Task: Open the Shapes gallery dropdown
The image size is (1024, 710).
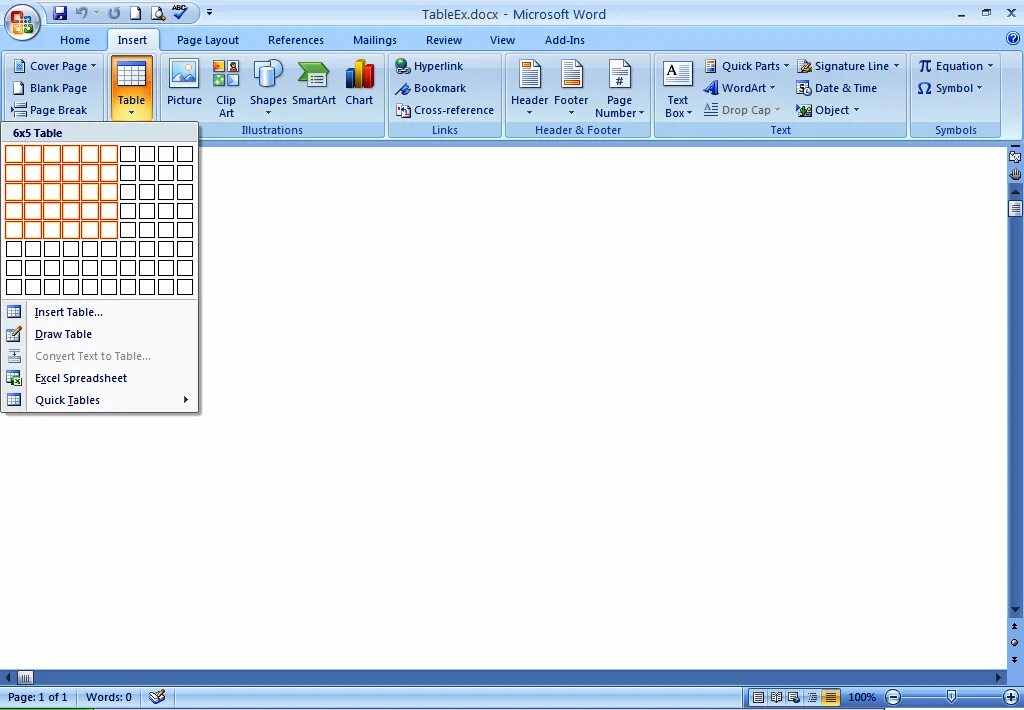Action: [x=268, y=88]
